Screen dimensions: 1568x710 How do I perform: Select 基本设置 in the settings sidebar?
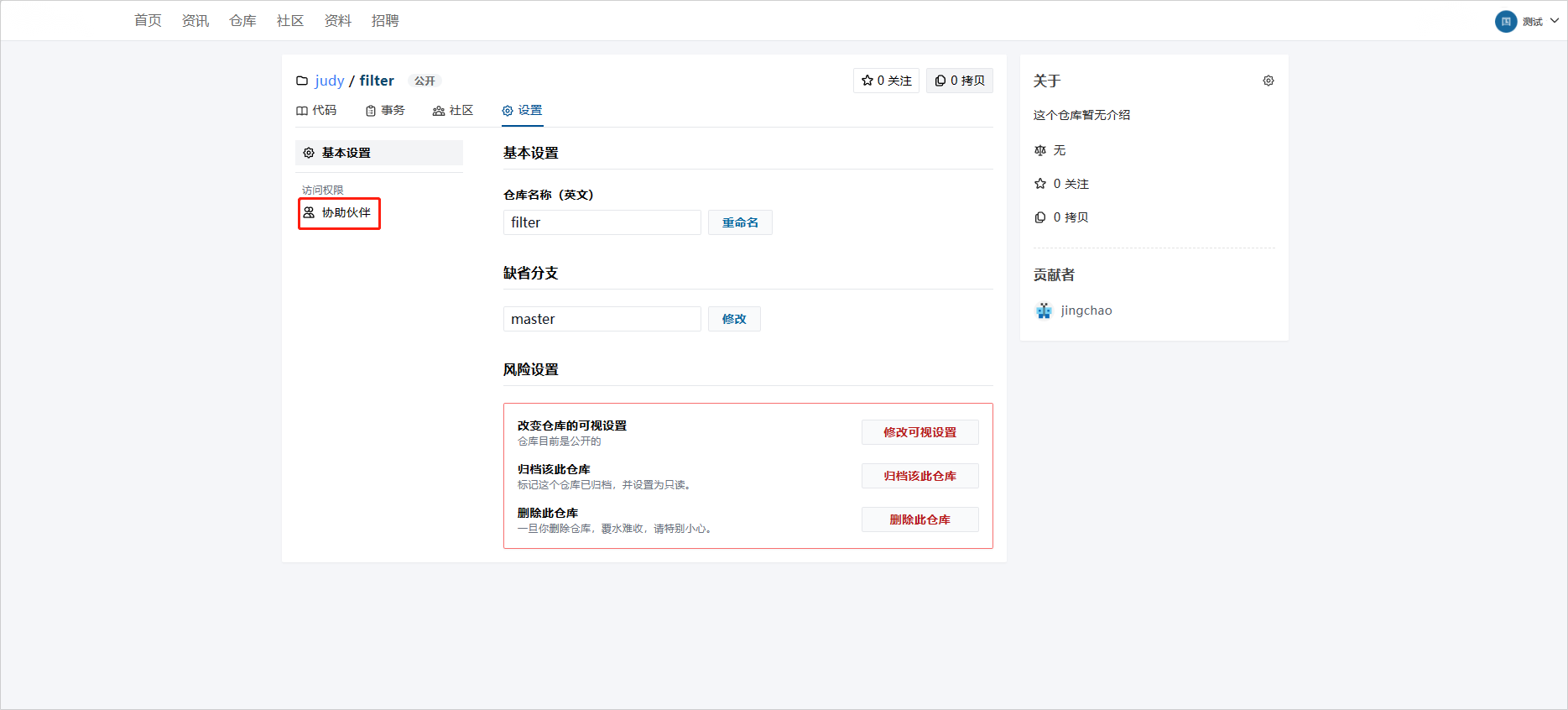[x=378, y=153]
